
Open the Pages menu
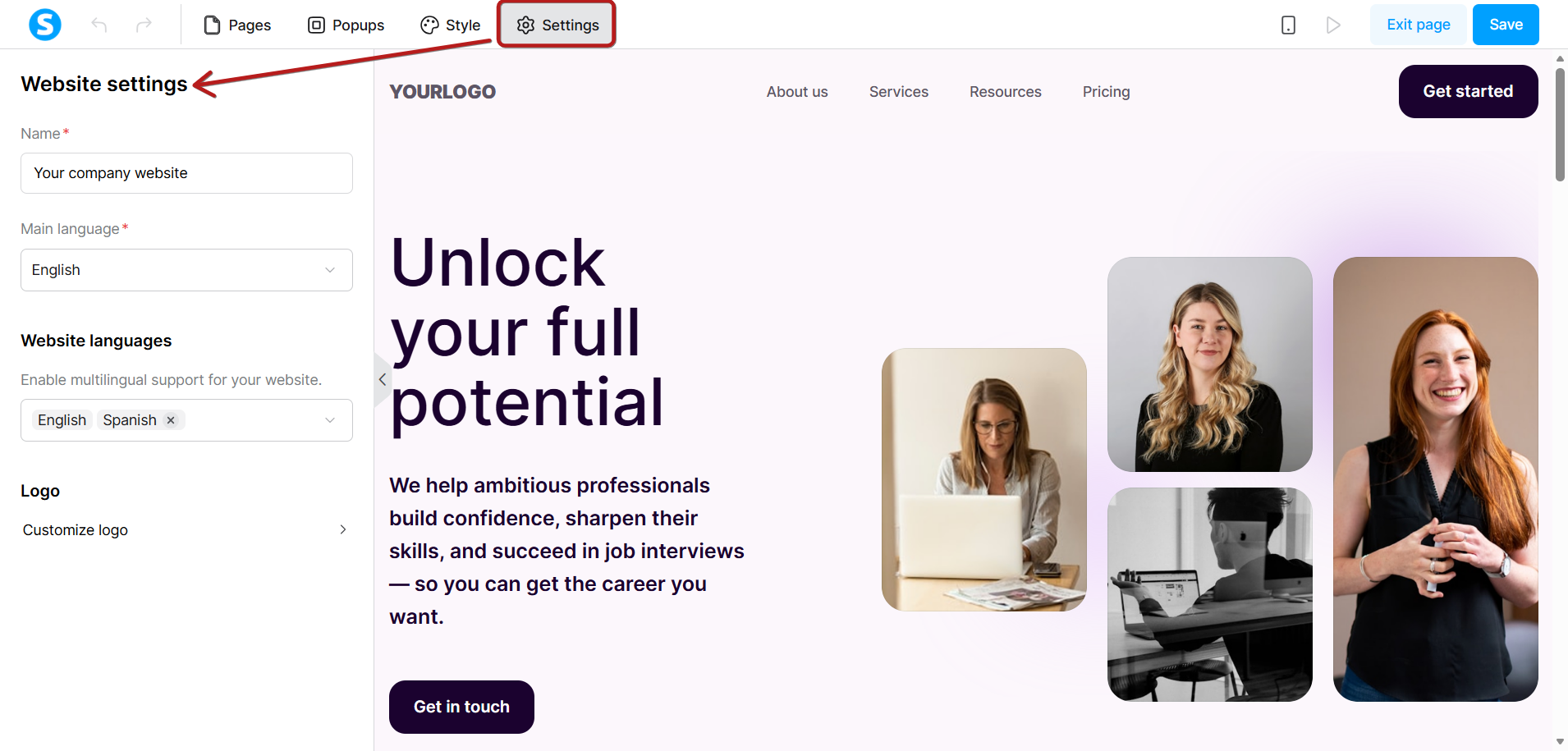[x=237, y=25]
